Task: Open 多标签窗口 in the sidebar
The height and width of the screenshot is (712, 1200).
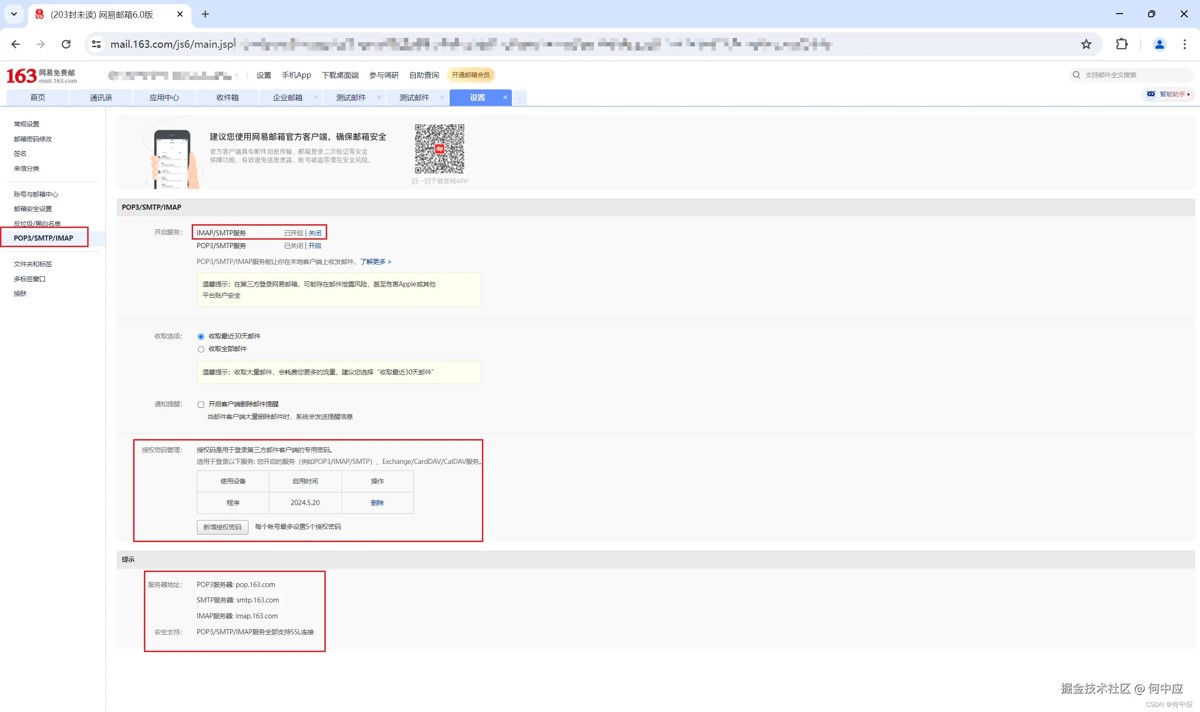Action: tap(30, 279)
